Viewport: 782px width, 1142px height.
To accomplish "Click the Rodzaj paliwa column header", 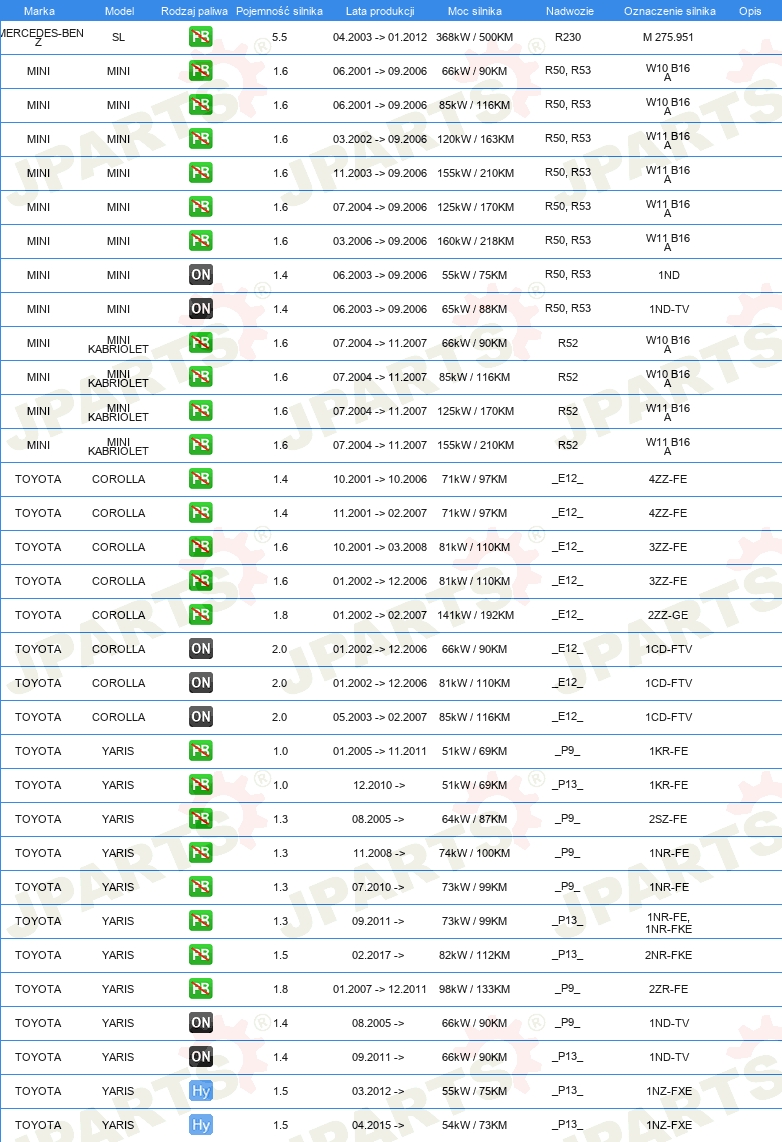I will pyautogui.click(x=194, y=11).
